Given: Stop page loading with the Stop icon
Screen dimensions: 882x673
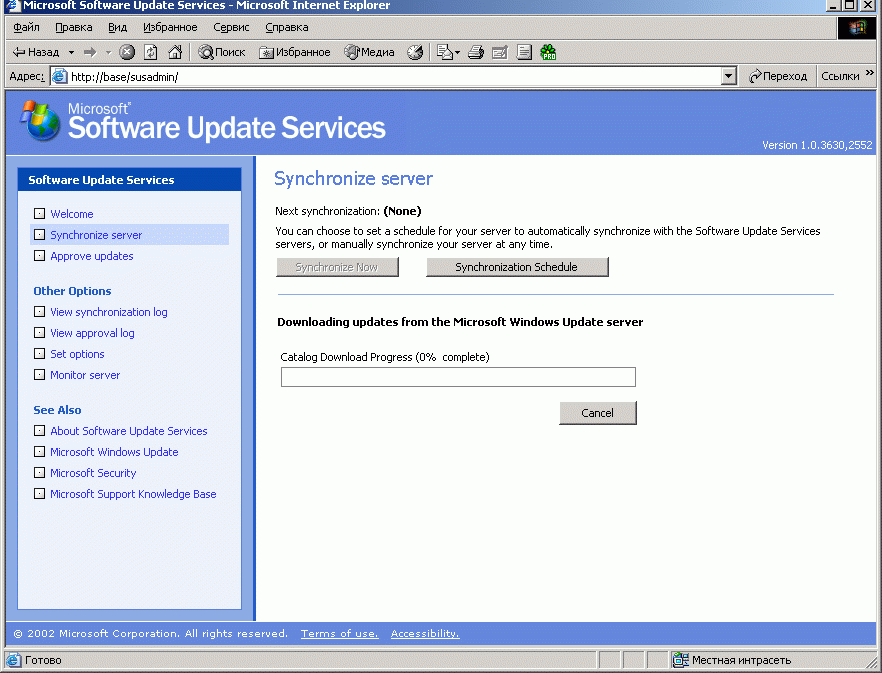Looking at the screenshot, I should [127, 52].
